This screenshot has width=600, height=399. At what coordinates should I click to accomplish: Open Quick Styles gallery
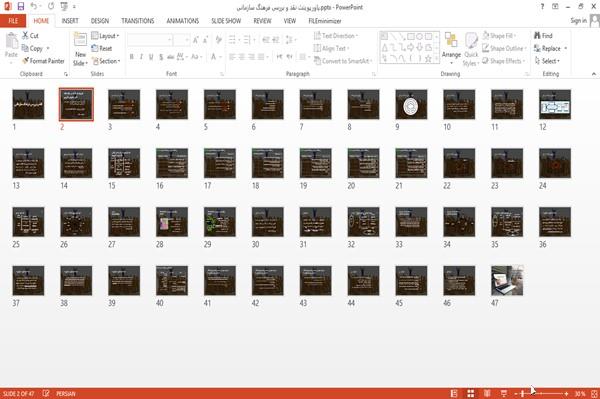(x=471, y=49)
